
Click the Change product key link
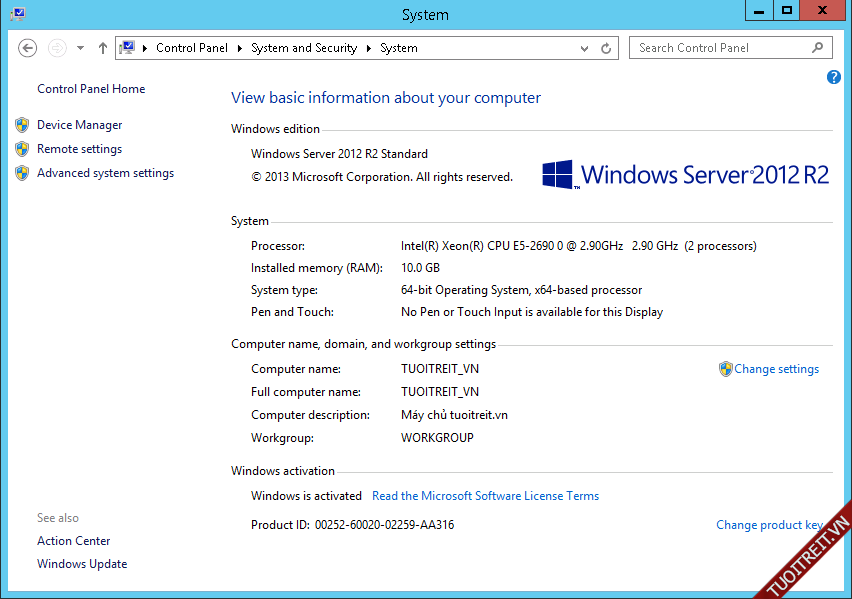point(768,525)
